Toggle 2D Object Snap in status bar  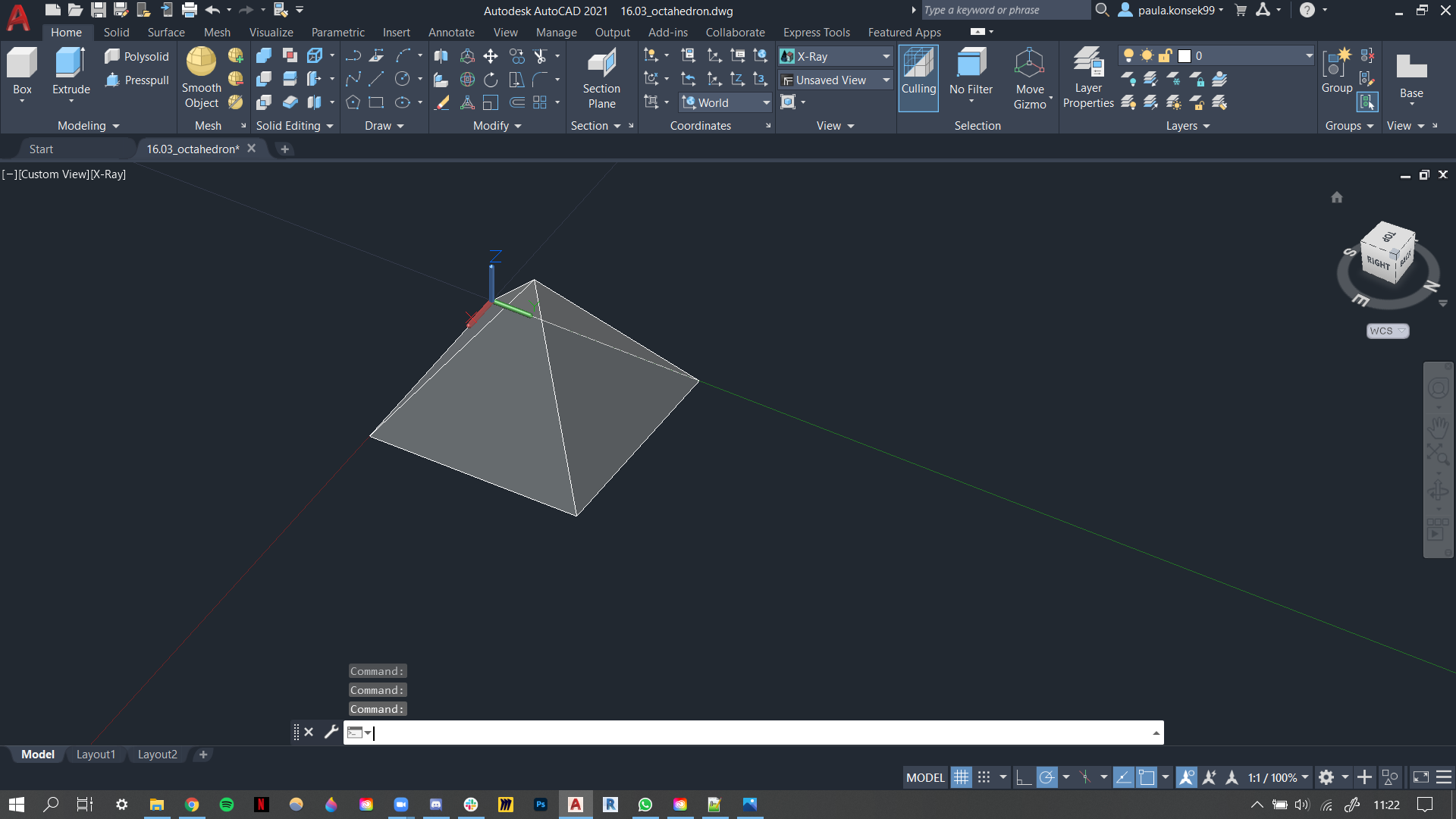coord(1147,777)
